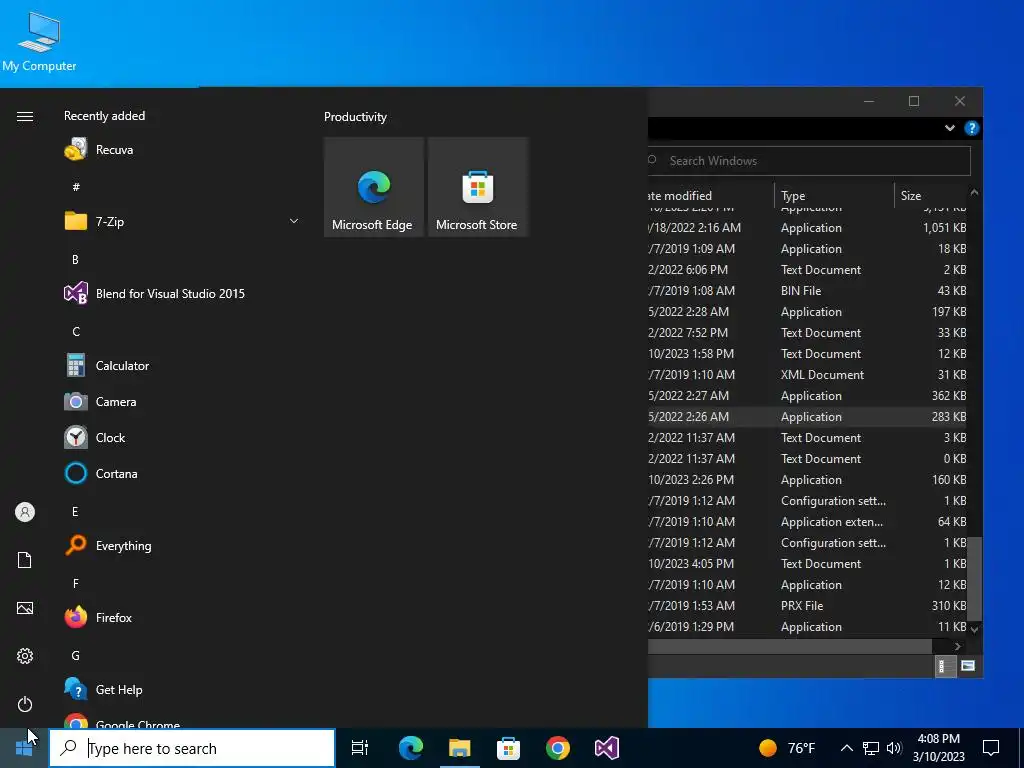The image size is (1024, 768).
Task: Launch Google Chrome from the Start list
Action: [x=182, y=720]
